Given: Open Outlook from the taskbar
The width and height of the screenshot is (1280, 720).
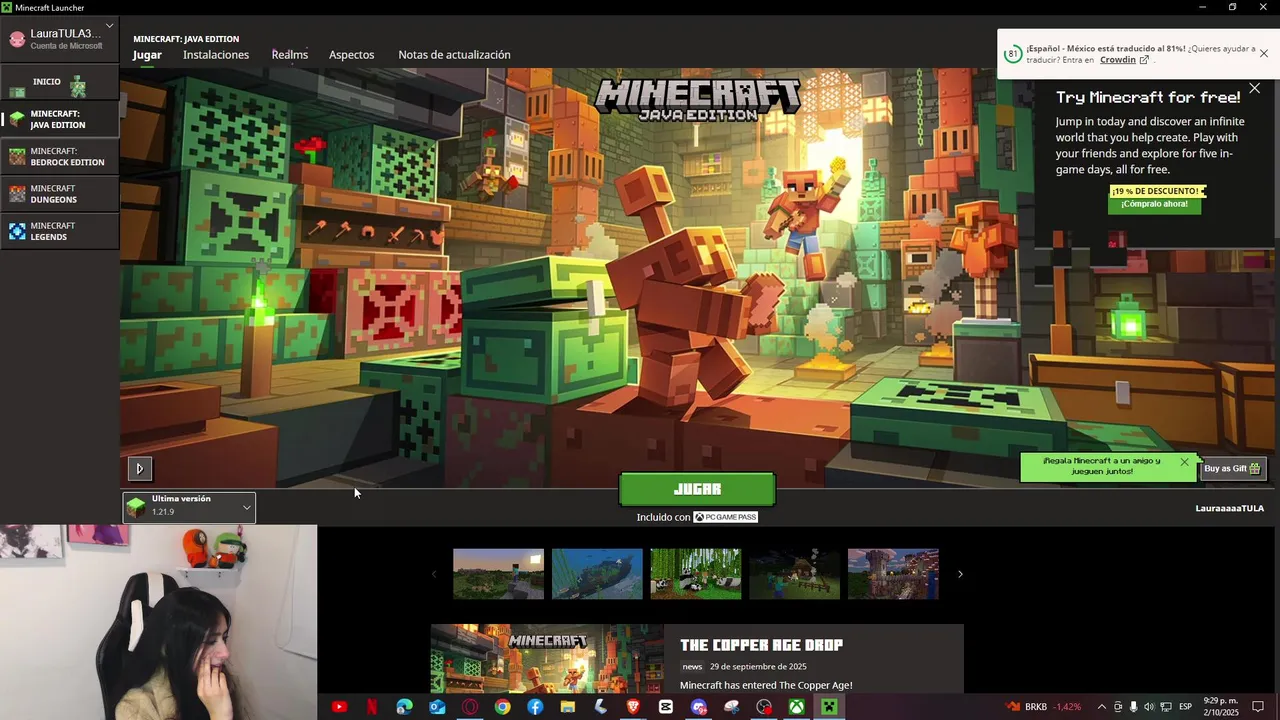Looking at the screenshot, I should pos(437,707).
